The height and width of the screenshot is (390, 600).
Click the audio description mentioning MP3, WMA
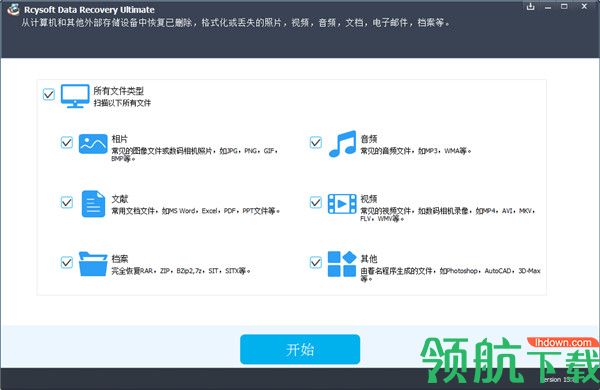pyautogui.click(x=416, y=151)
